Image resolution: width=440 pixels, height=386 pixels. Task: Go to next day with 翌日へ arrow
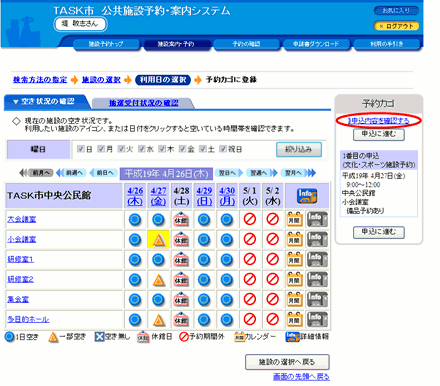(229, 173)
